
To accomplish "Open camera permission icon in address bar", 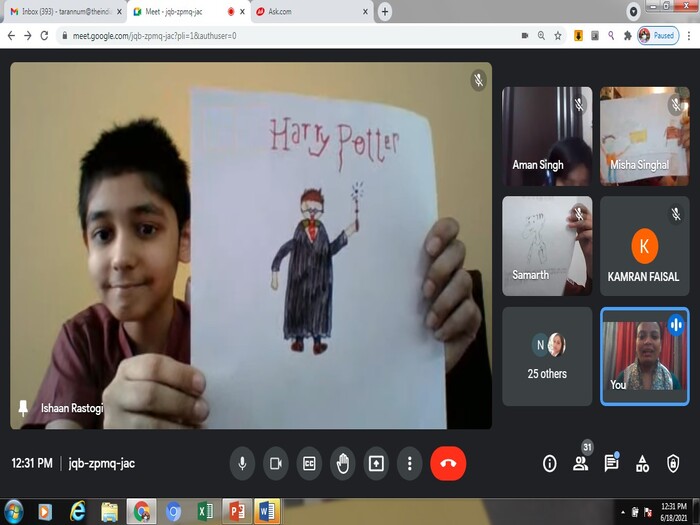I will [x=525, y=36].
